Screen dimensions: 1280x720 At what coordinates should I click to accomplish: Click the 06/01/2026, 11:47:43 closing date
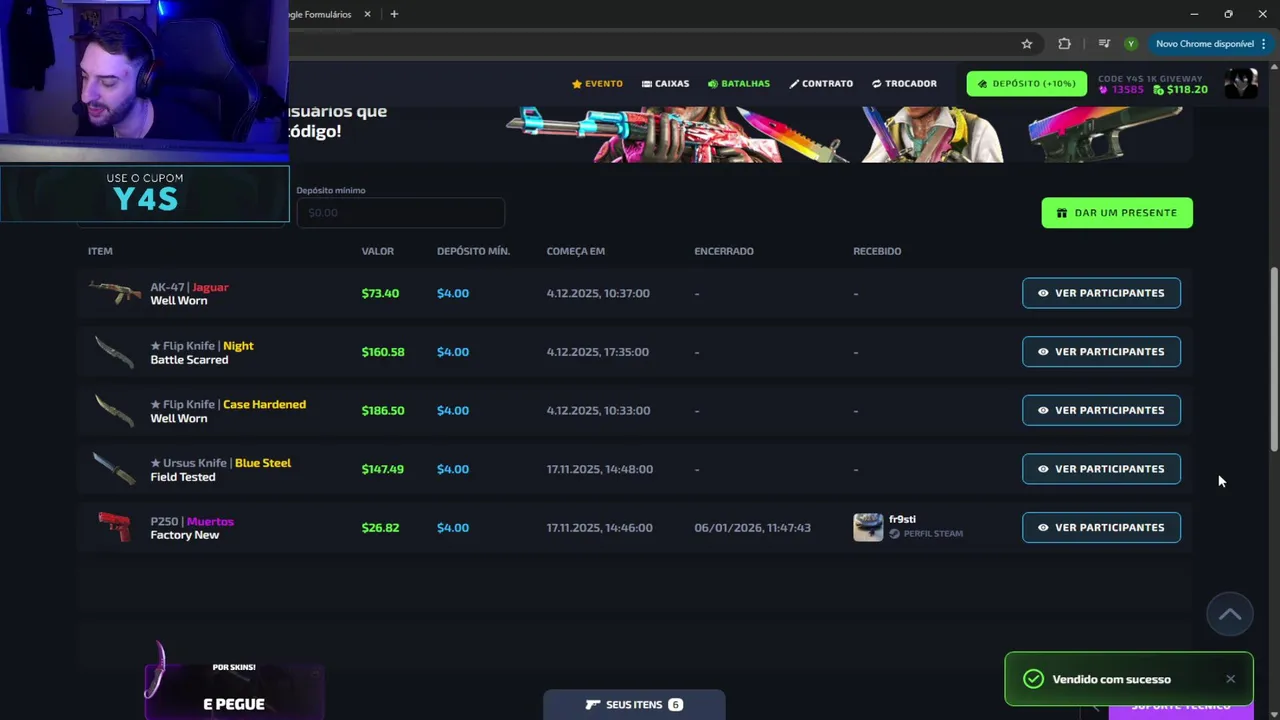tap(752, 527)
